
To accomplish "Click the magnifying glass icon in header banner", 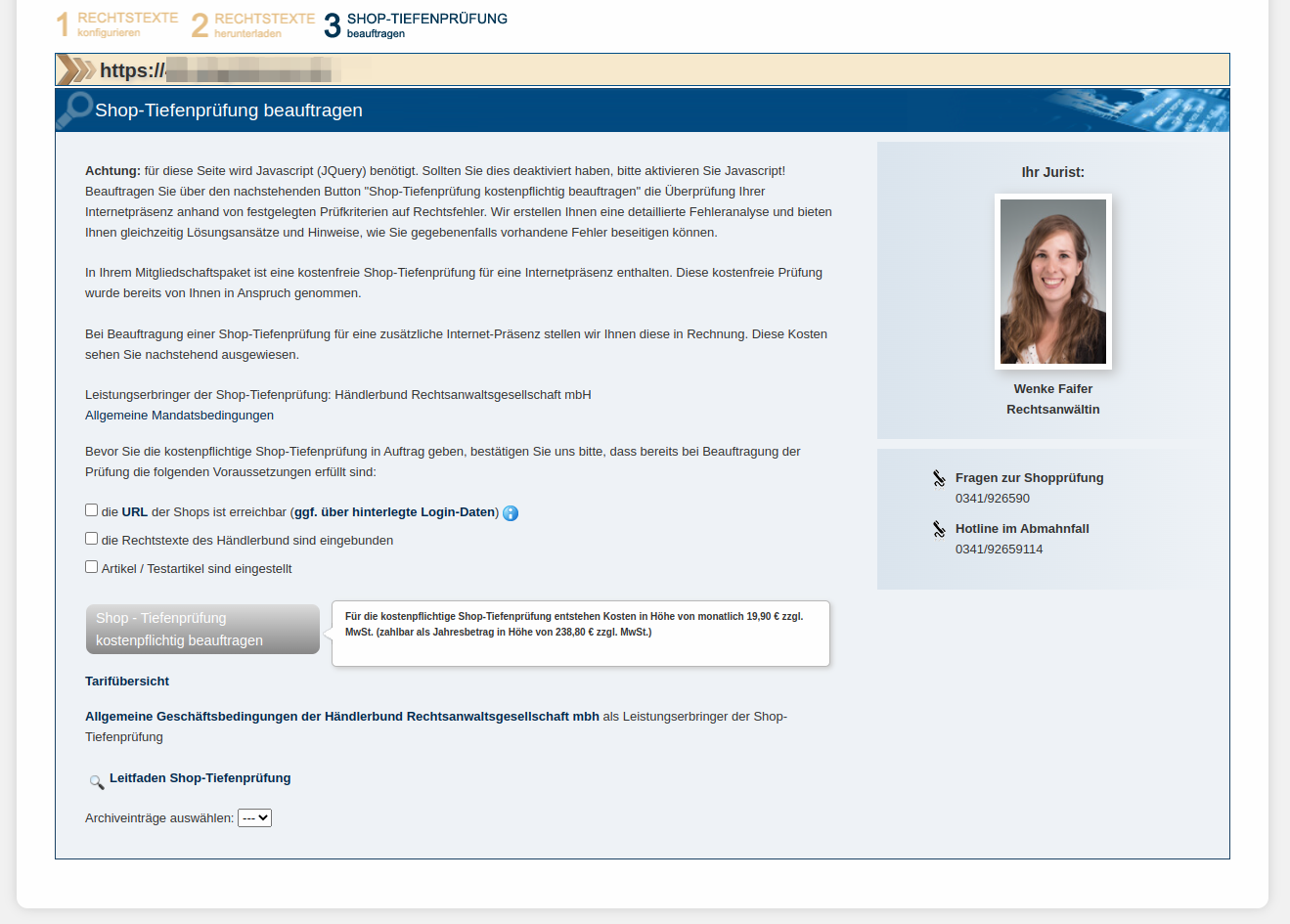I will pyautogui.click(x=74, y=110).
